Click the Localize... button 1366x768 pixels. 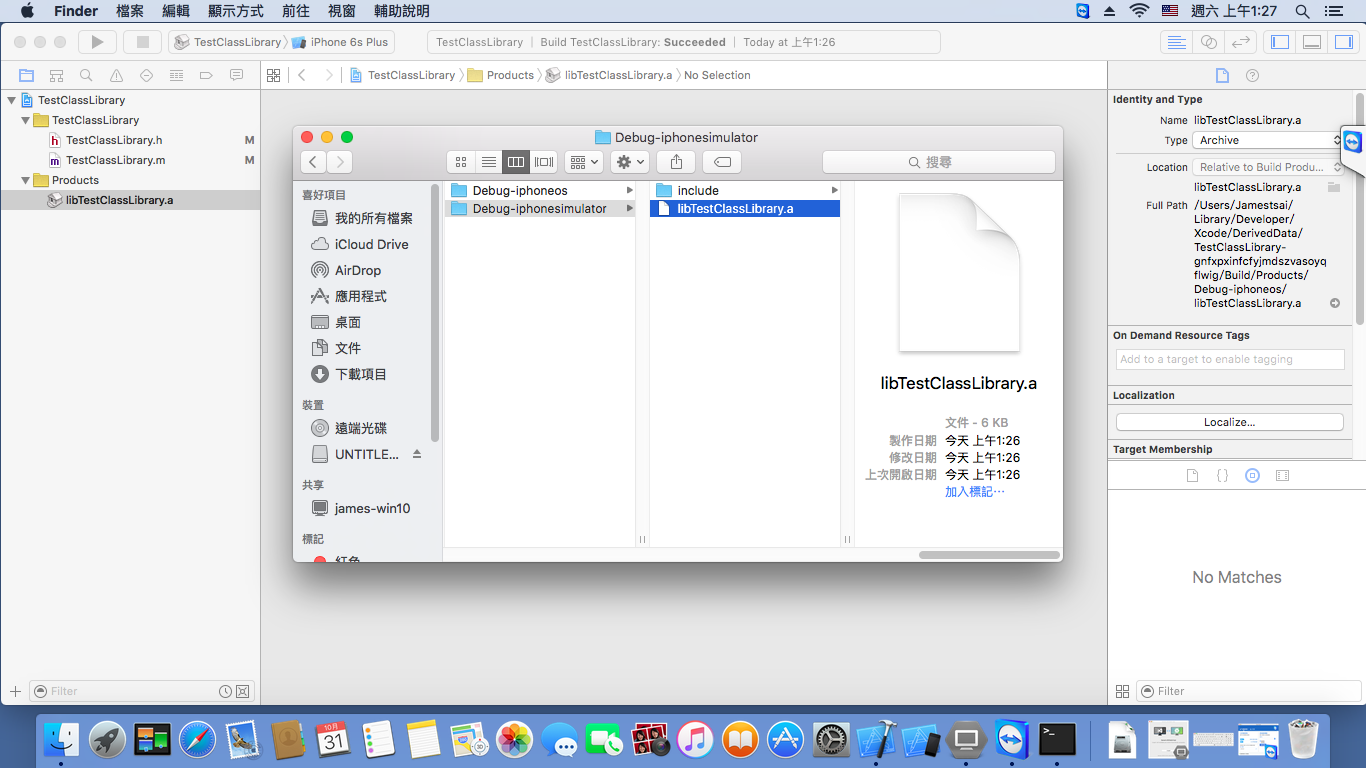pyautogui.click(x=1229, y=422)
